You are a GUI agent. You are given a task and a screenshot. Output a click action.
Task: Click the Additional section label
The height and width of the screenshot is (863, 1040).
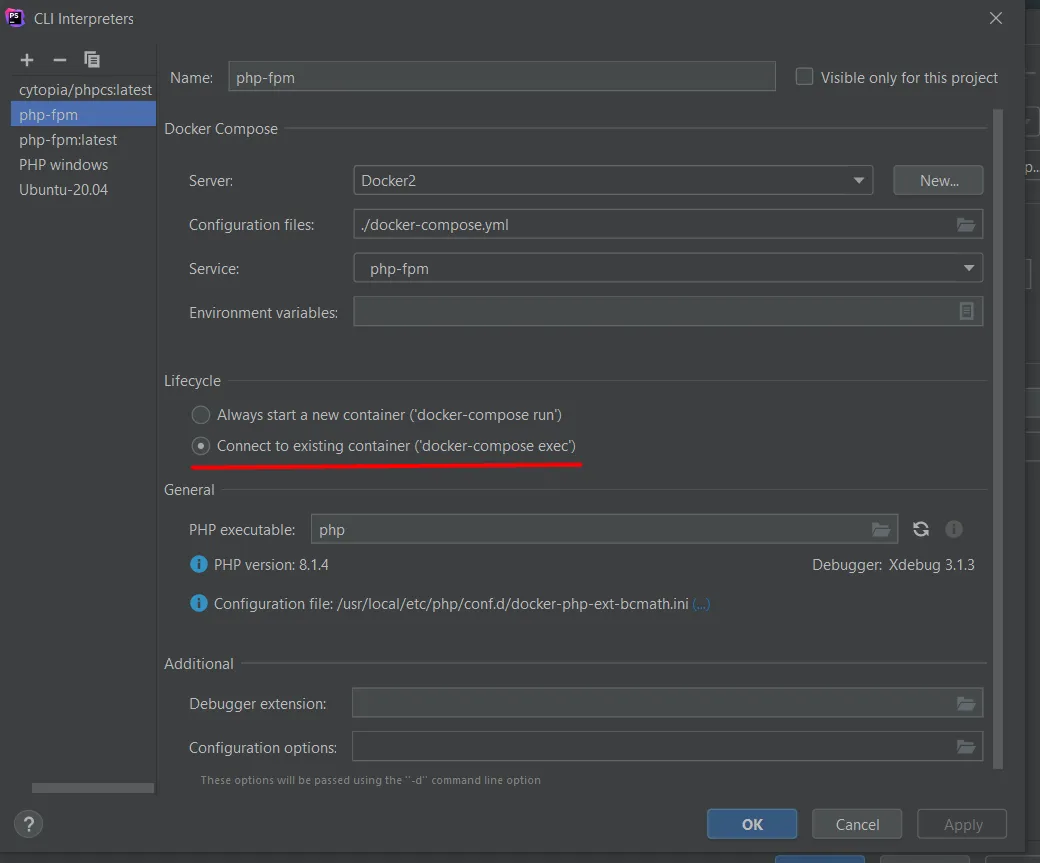(x=199, y=664)
